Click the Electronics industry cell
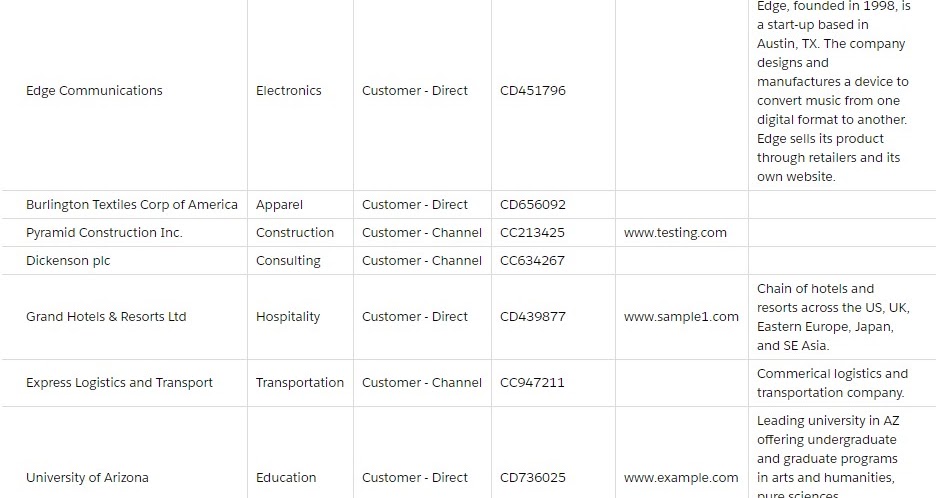 [x=289, y=91]
